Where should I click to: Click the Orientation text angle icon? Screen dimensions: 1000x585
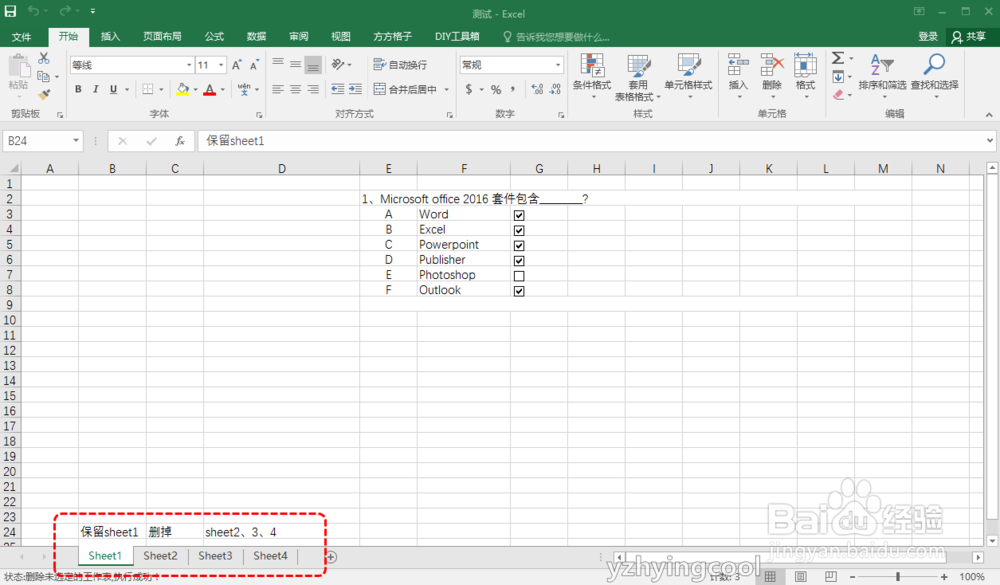tap(338, 64)
